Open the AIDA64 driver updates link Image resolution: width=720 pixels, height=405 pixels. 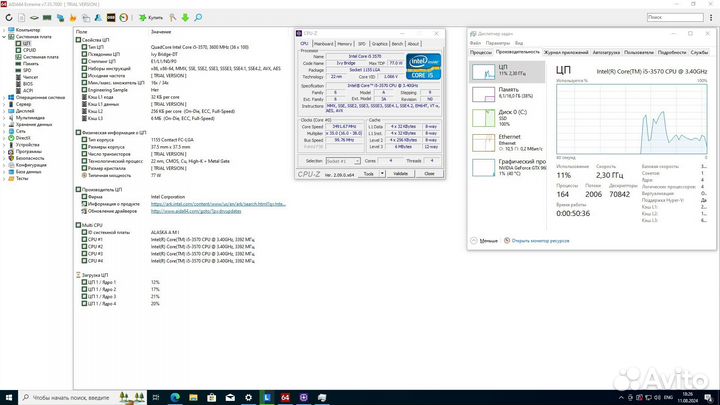(x=196, y=211)
